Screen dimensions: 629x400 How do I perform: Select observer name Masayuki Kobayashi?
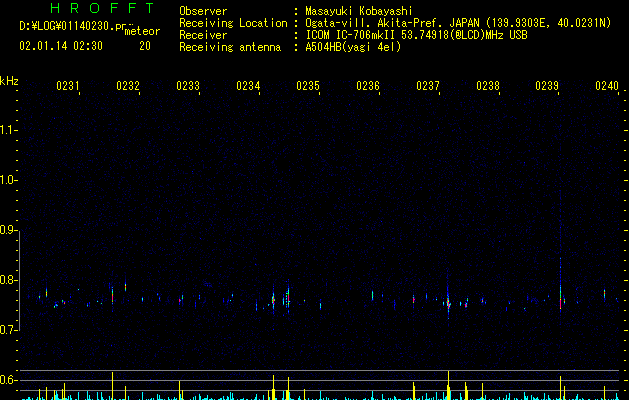tap(359, 11)
